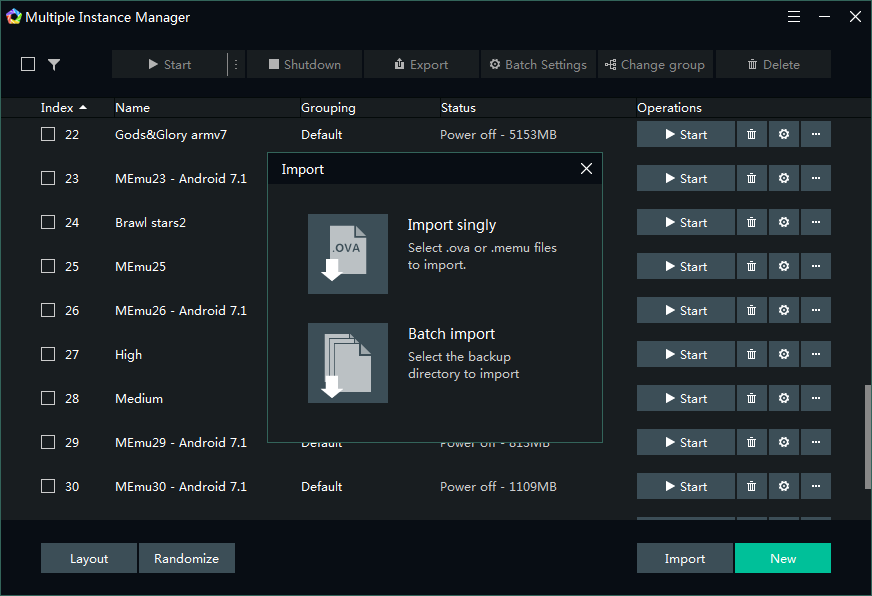Click the Randomize button
Image resolution: width=872 pixels, height=596 pixels.
tap(186, 559)
